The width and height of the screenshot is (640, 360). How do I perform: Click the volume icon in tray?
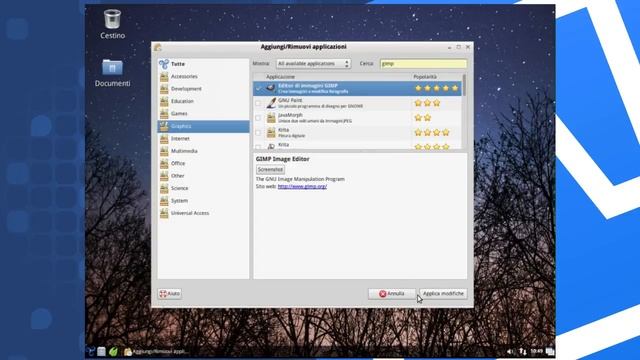point(510,351)
